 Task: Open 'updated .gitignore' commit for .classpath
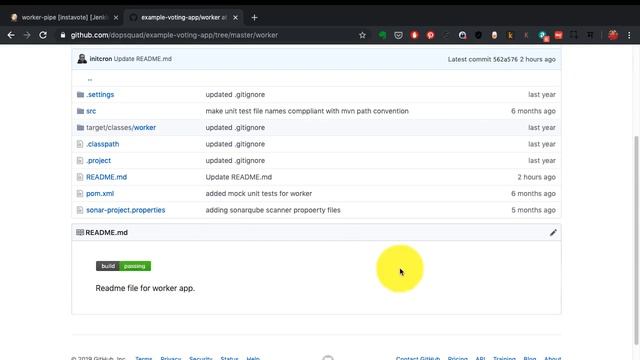[235, 144]
